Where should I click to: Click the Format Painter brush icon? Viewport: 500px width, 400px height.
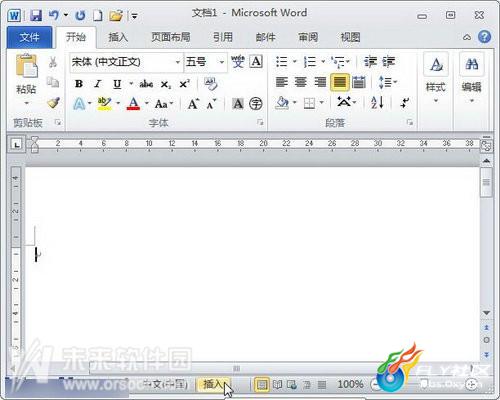54,103
